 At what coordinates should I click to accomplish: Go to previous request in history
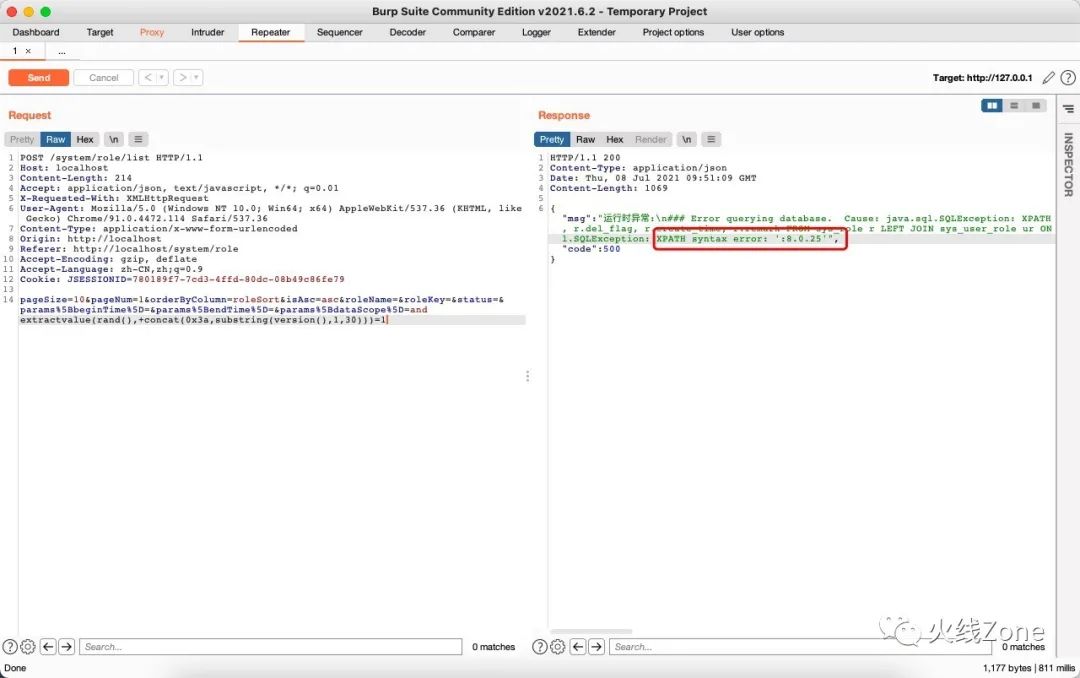pyautogui.click(x=147, y=78)
